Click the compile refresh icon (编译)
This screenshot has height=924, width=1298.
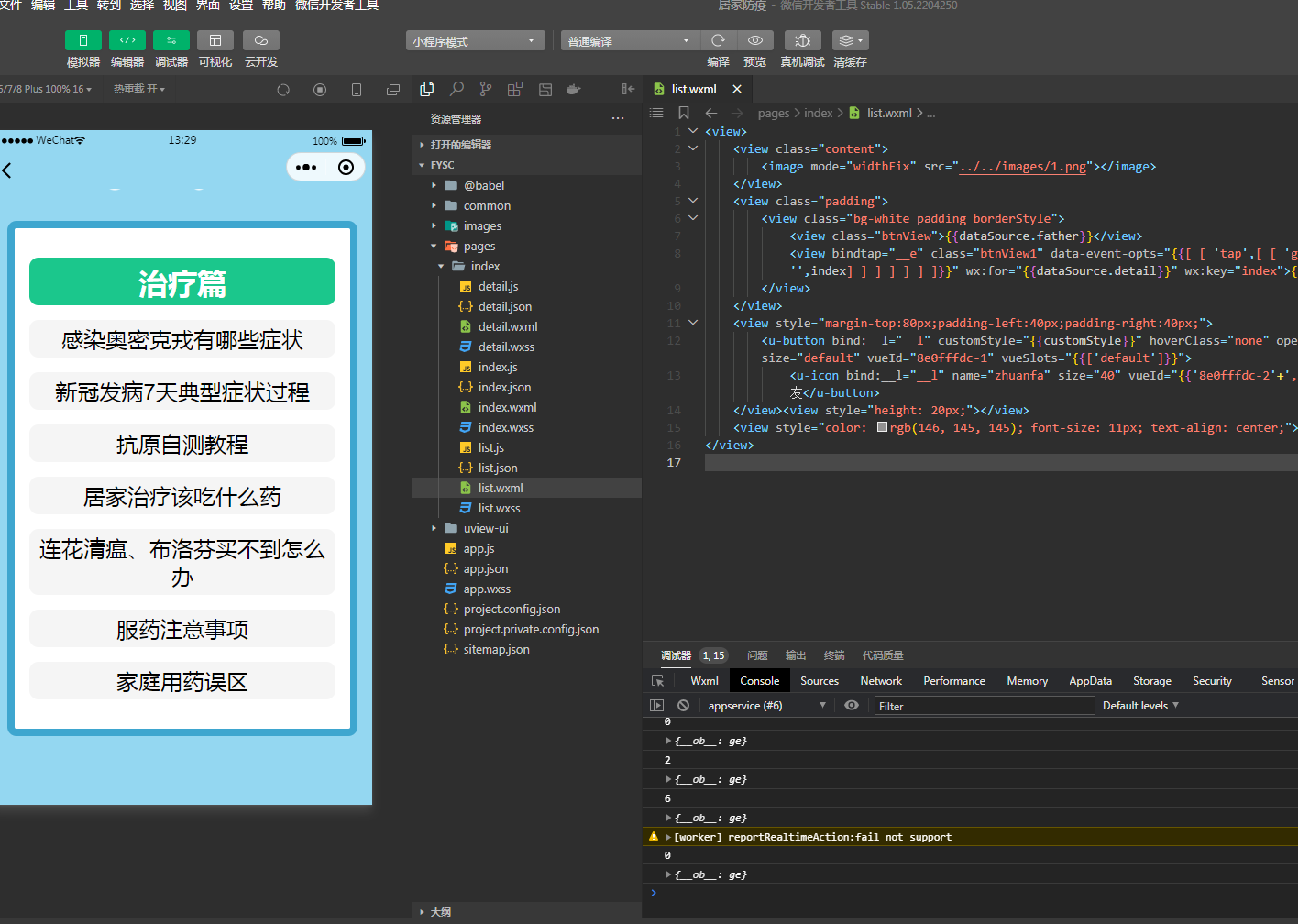719,40
